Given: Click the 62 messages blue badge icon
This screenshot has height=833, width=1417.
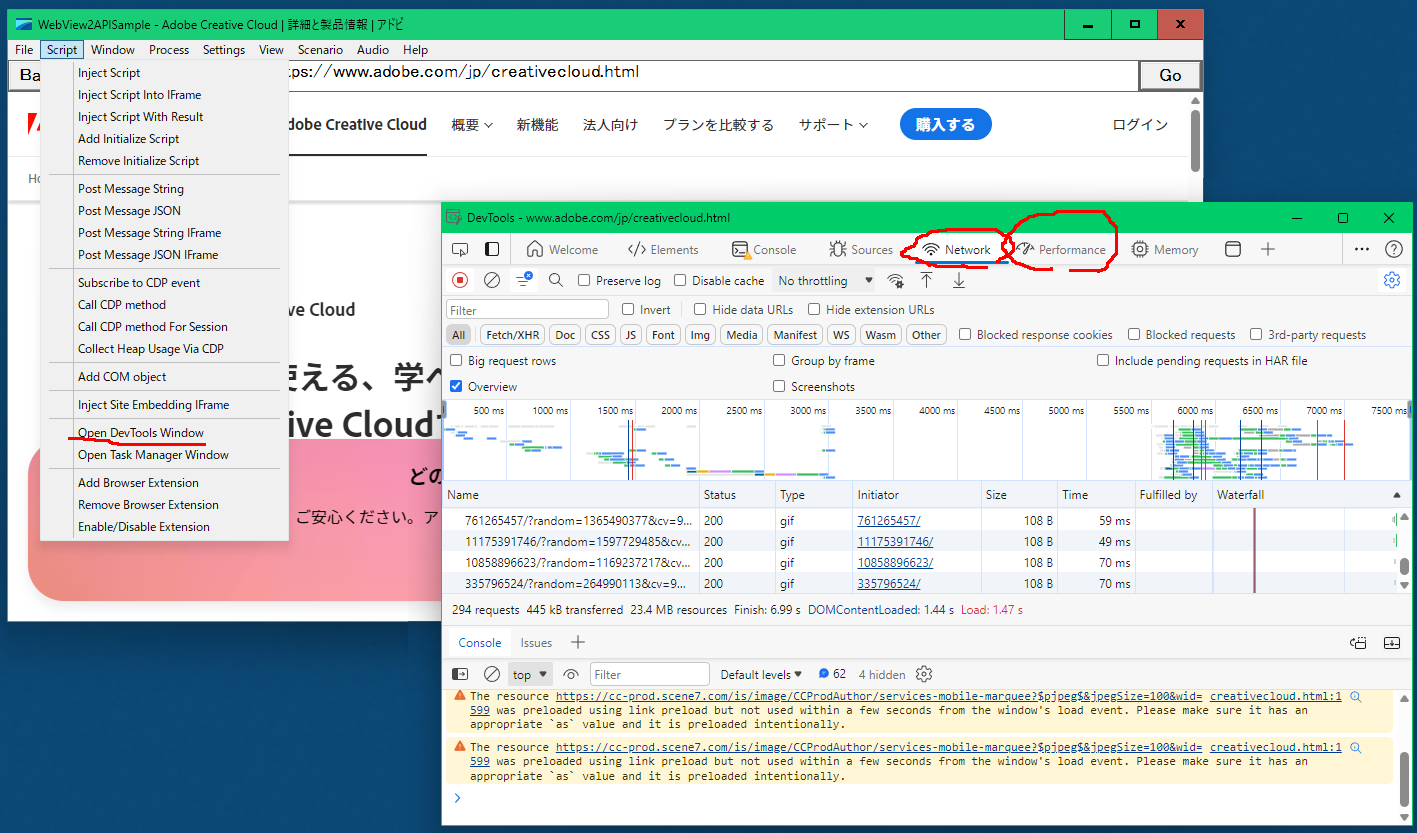Looking at the screenshot, I should (x=831, y=674).
